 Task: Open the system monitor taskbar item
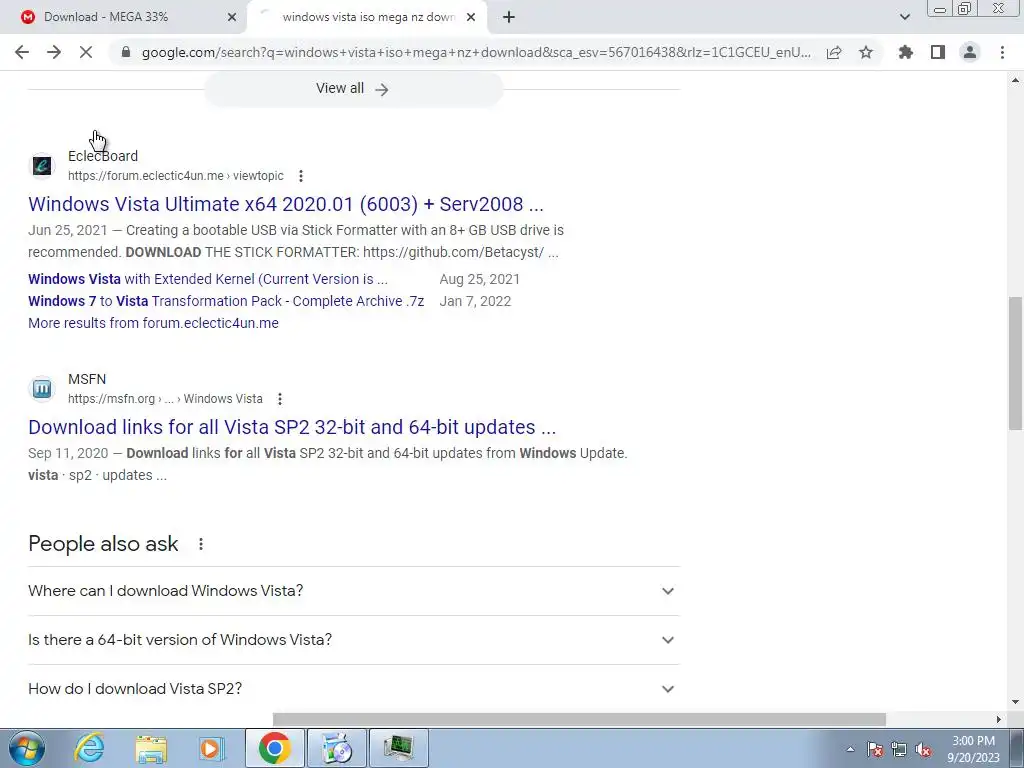click(399, 748)
